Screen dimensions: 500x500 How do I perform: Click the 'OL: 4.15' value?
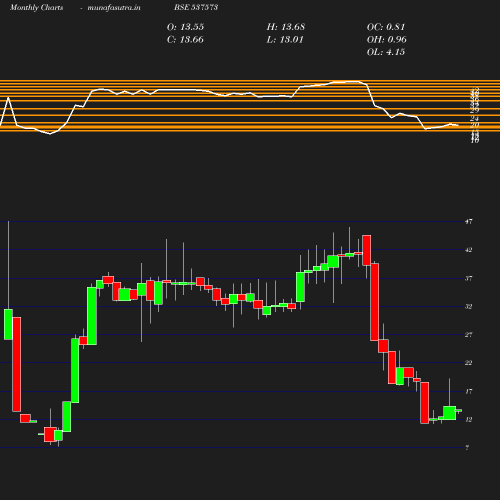point(386,52)
